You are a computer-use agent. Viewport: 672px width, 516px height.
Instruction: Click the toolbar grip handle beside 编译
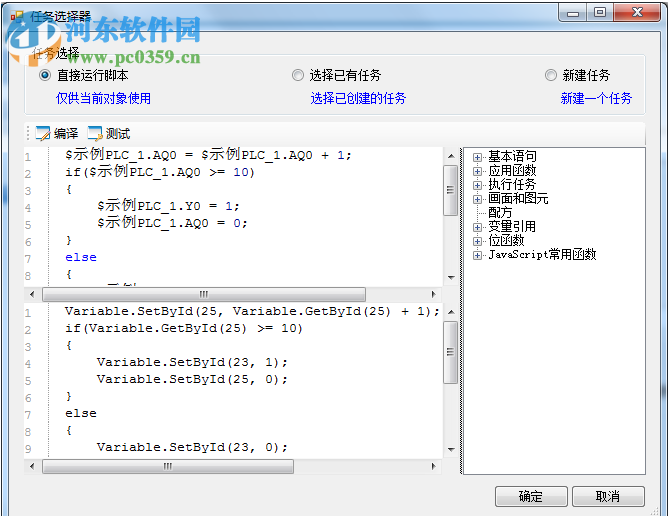28,133
